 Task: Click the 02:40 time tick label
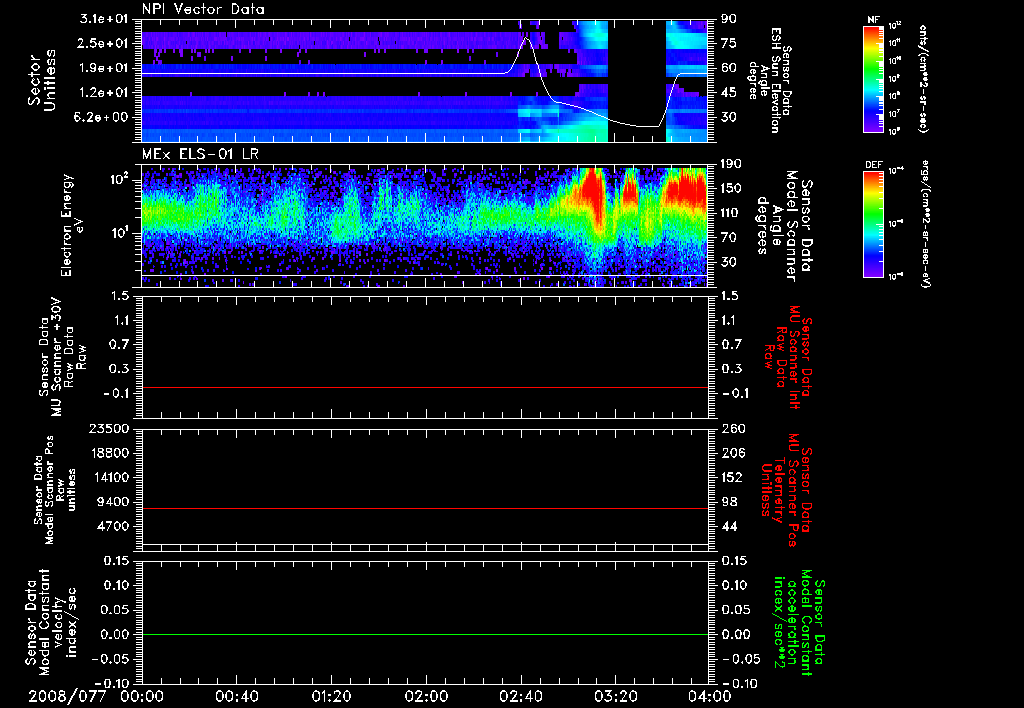coord(520,696)
